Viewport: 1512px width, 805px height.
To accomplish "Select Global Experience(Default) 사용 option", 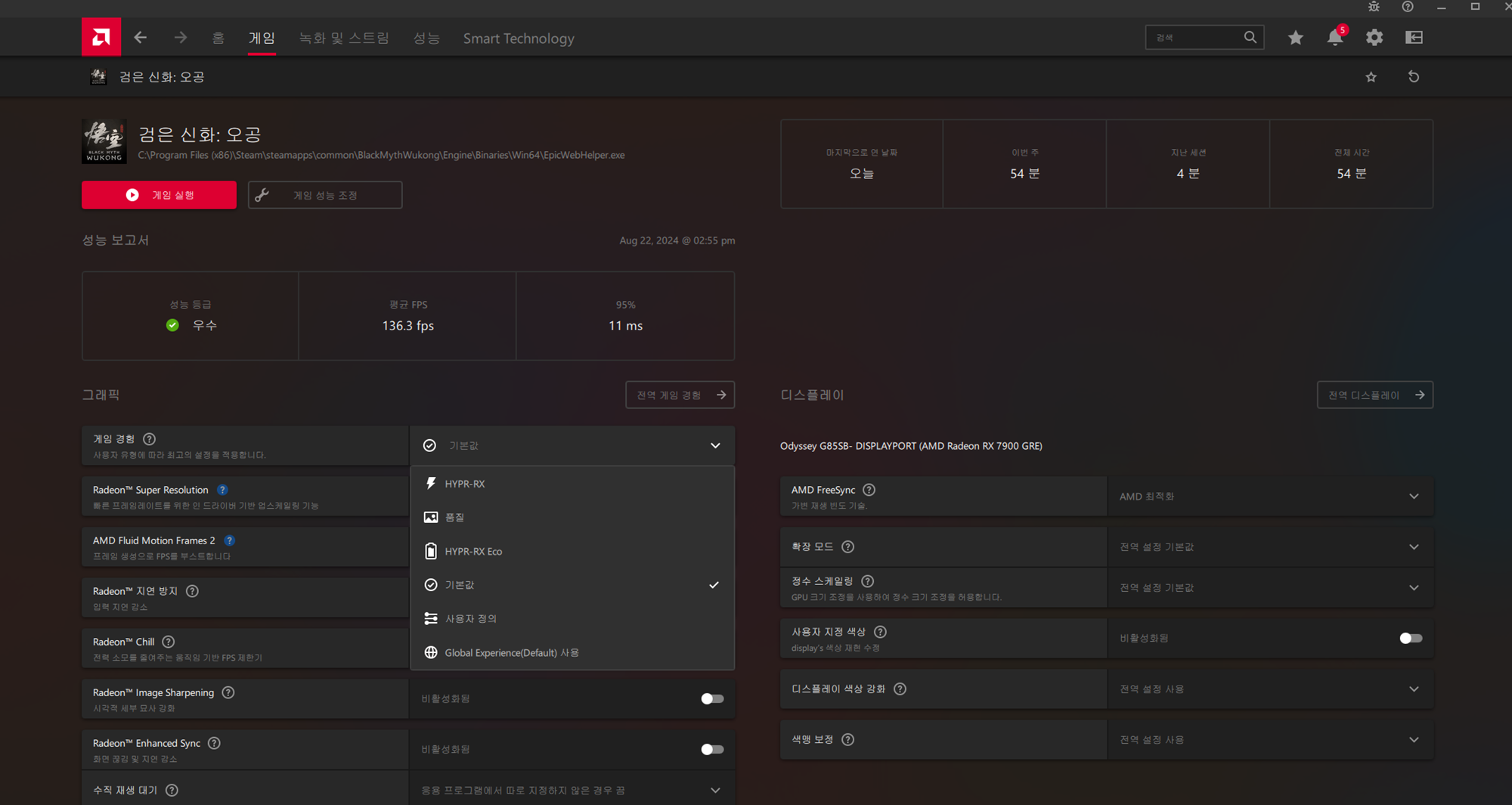I will tap(572, 652).
